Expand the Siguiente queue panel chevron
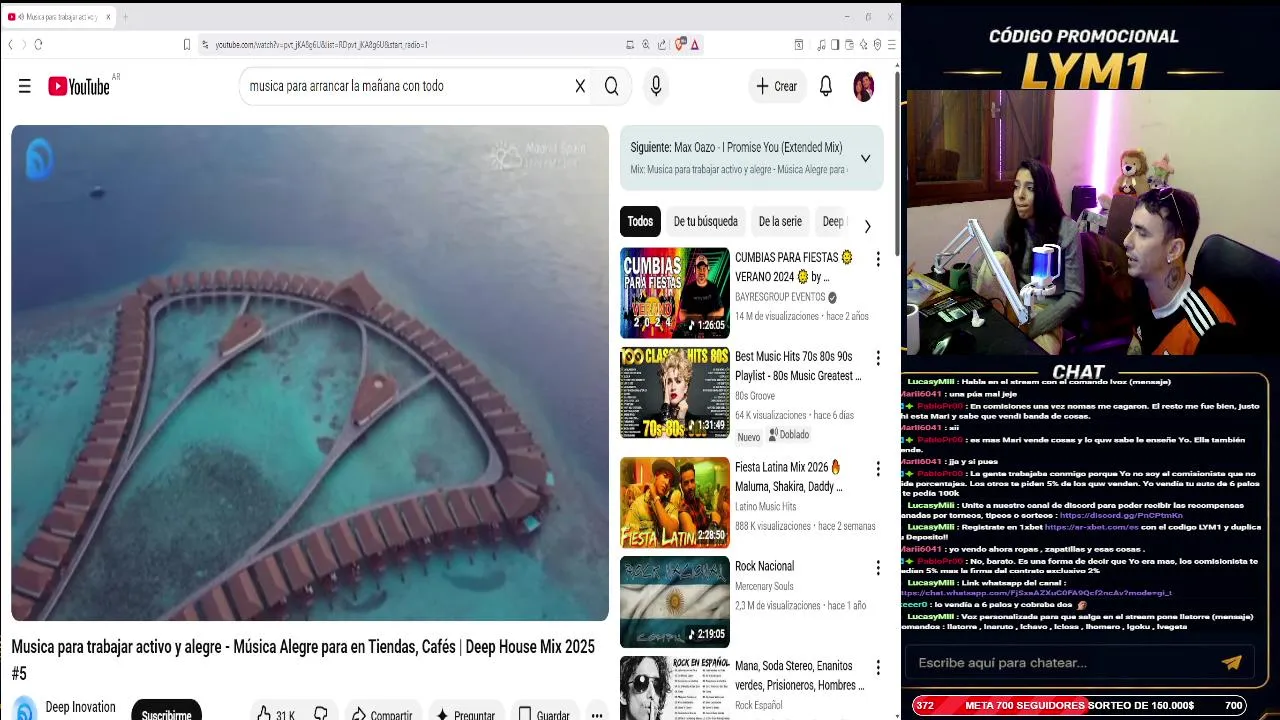Viewport: 1280px width, 720px height. (x=865, y=158)
